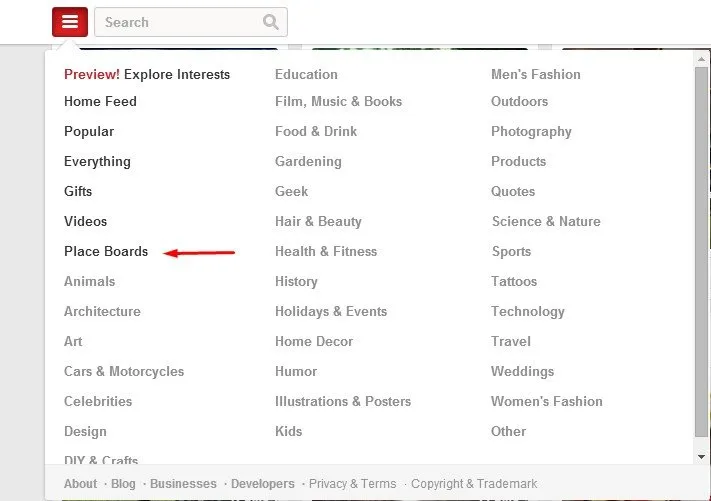Go to the Travel category

(511, 341)
